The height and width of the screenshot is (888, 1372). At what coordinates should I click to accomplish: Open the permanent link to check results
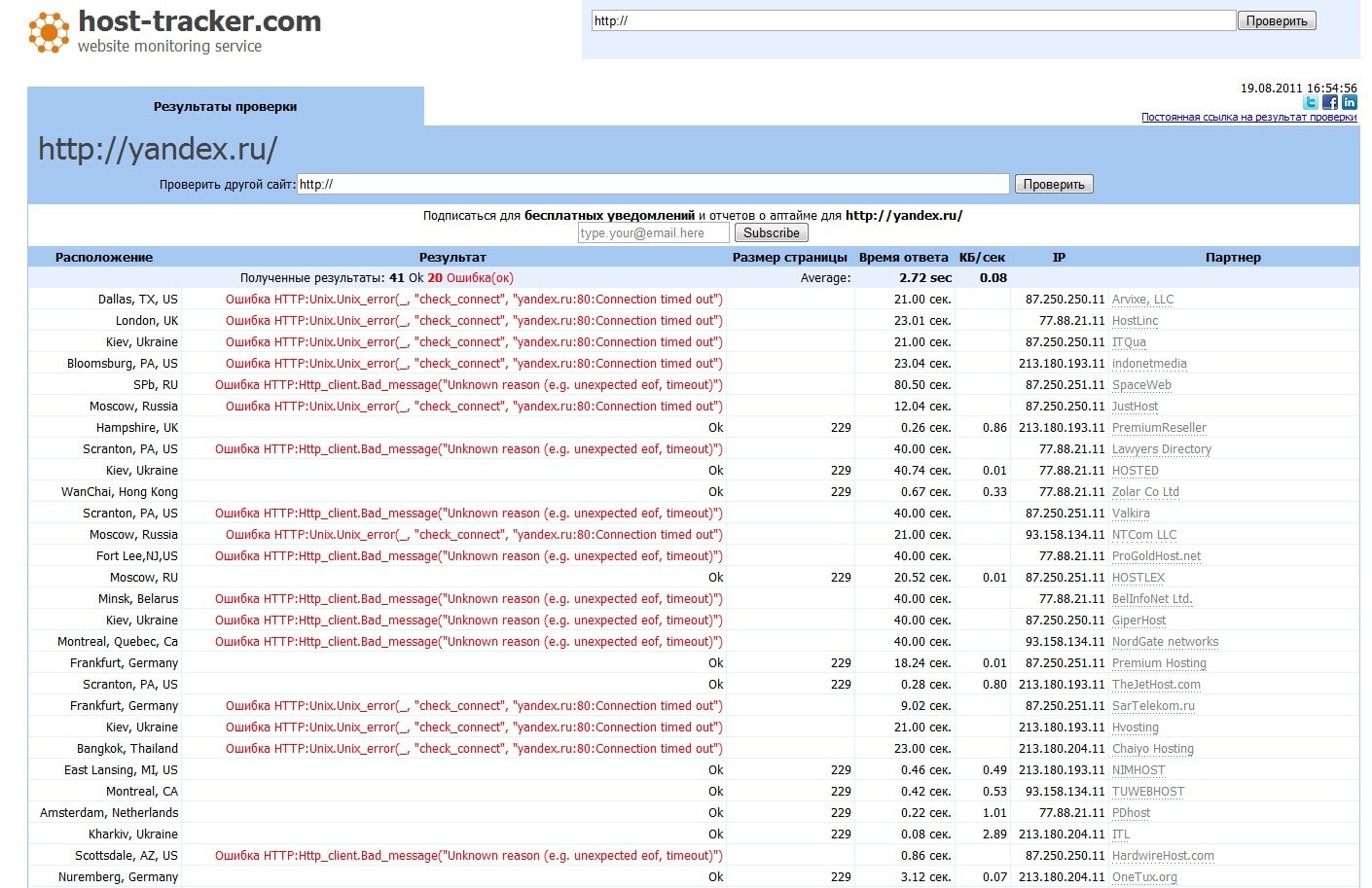[1248, 118]
